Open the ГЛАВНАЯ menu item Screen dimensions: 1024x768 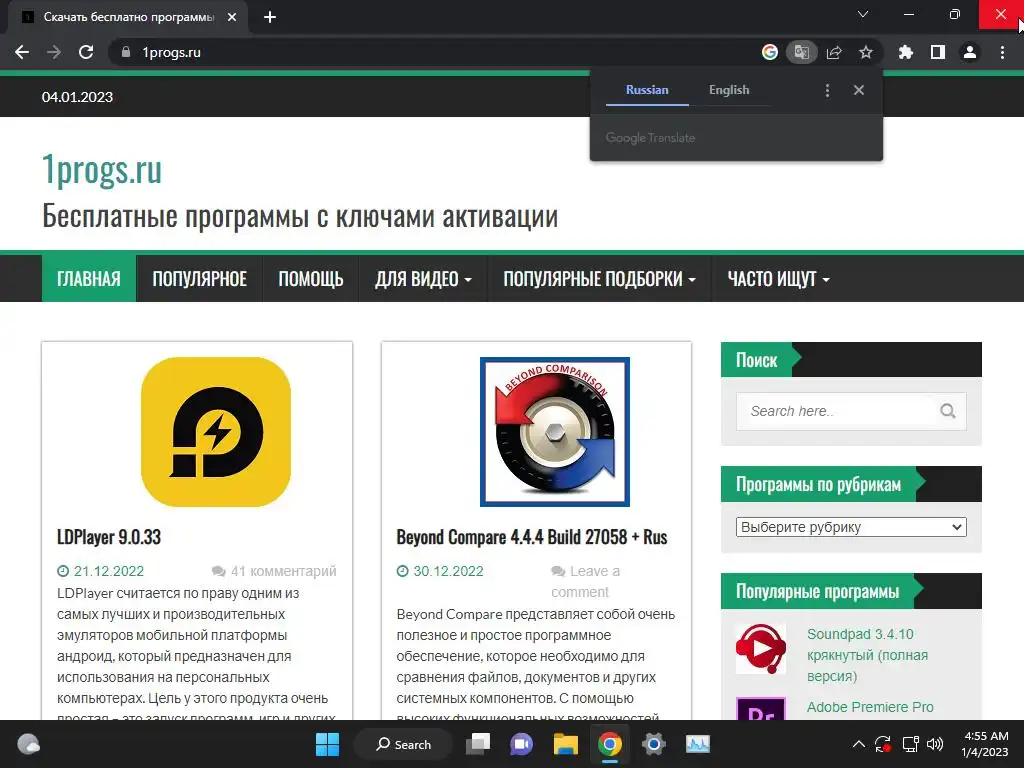(89, 279)
